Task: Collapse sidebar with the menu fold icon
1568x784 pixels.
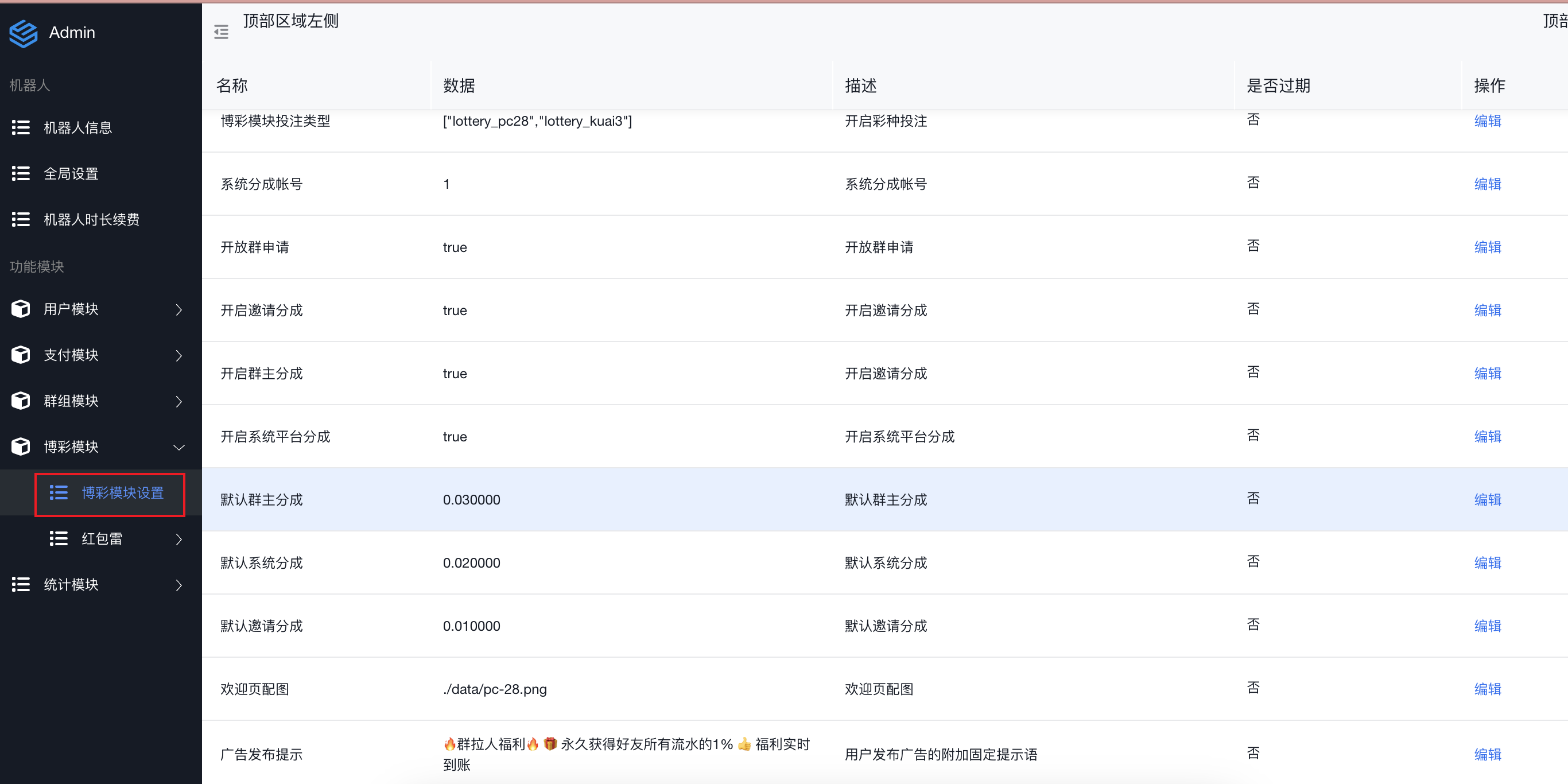Action: (221, 32)
